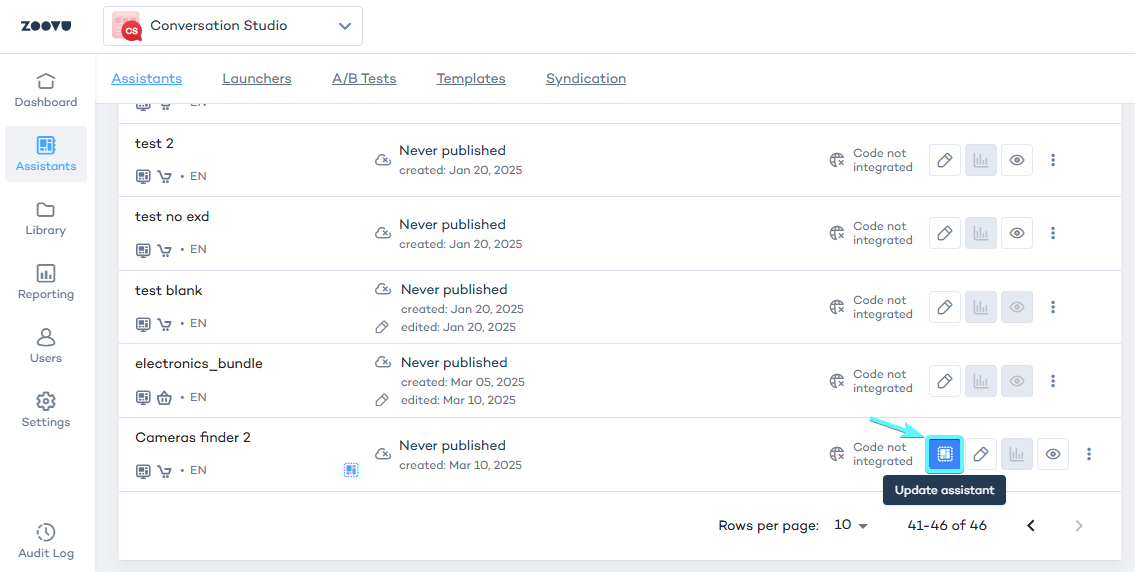Edit the test 2 assistant with pencil icon

tap(944, 160)
